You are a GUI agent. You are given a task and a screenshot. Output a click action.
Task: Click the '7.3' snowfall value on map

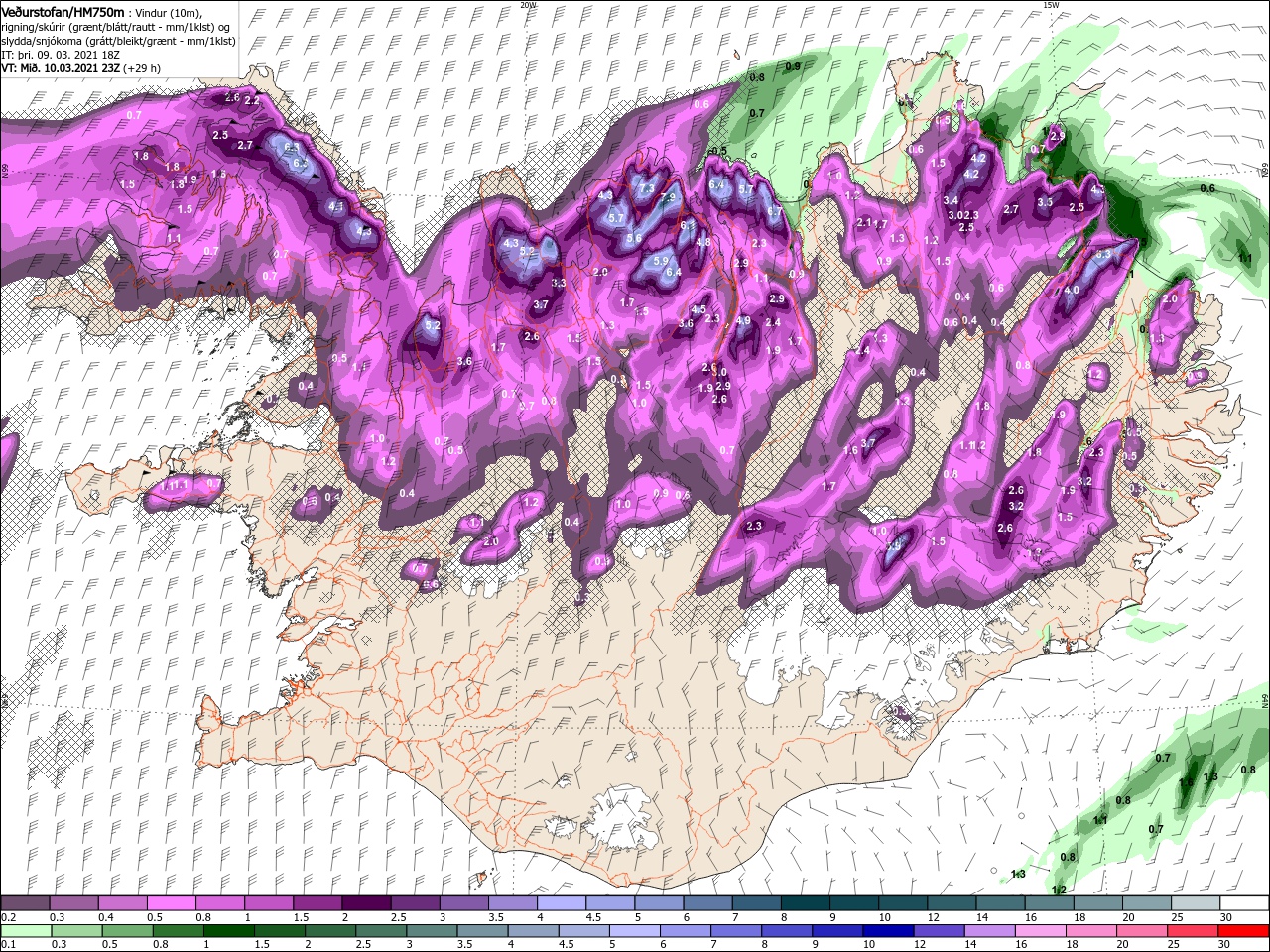[x=647, y=189]
